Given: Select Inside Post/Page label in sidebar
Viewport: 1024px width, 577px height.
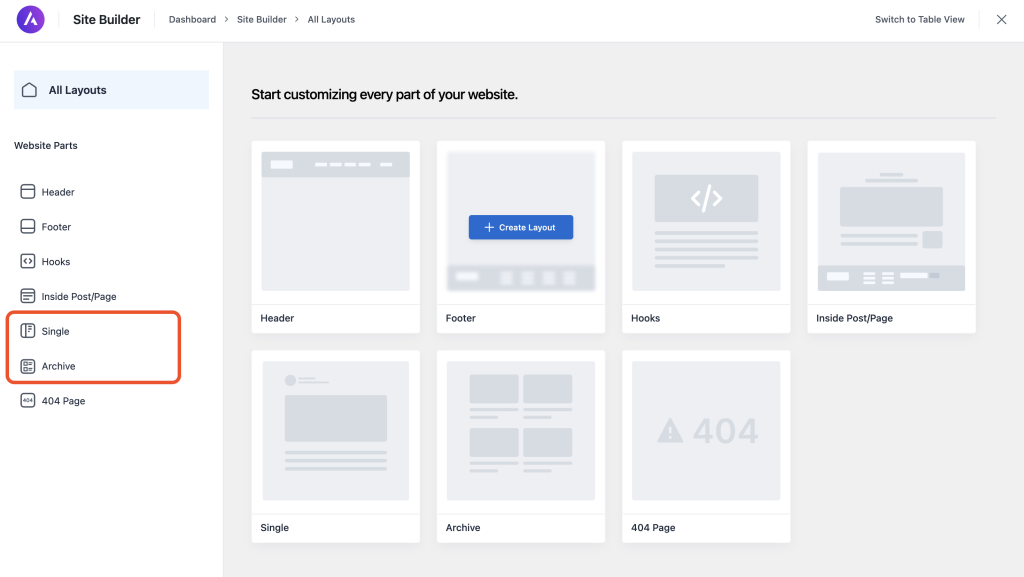Looking at the screenshot, I should pos(79,296).
